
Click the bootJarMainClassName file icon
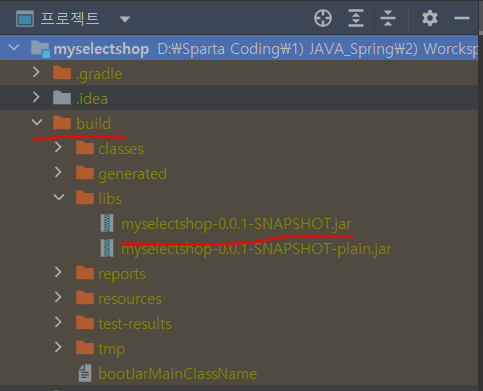[x=85, y=373]
